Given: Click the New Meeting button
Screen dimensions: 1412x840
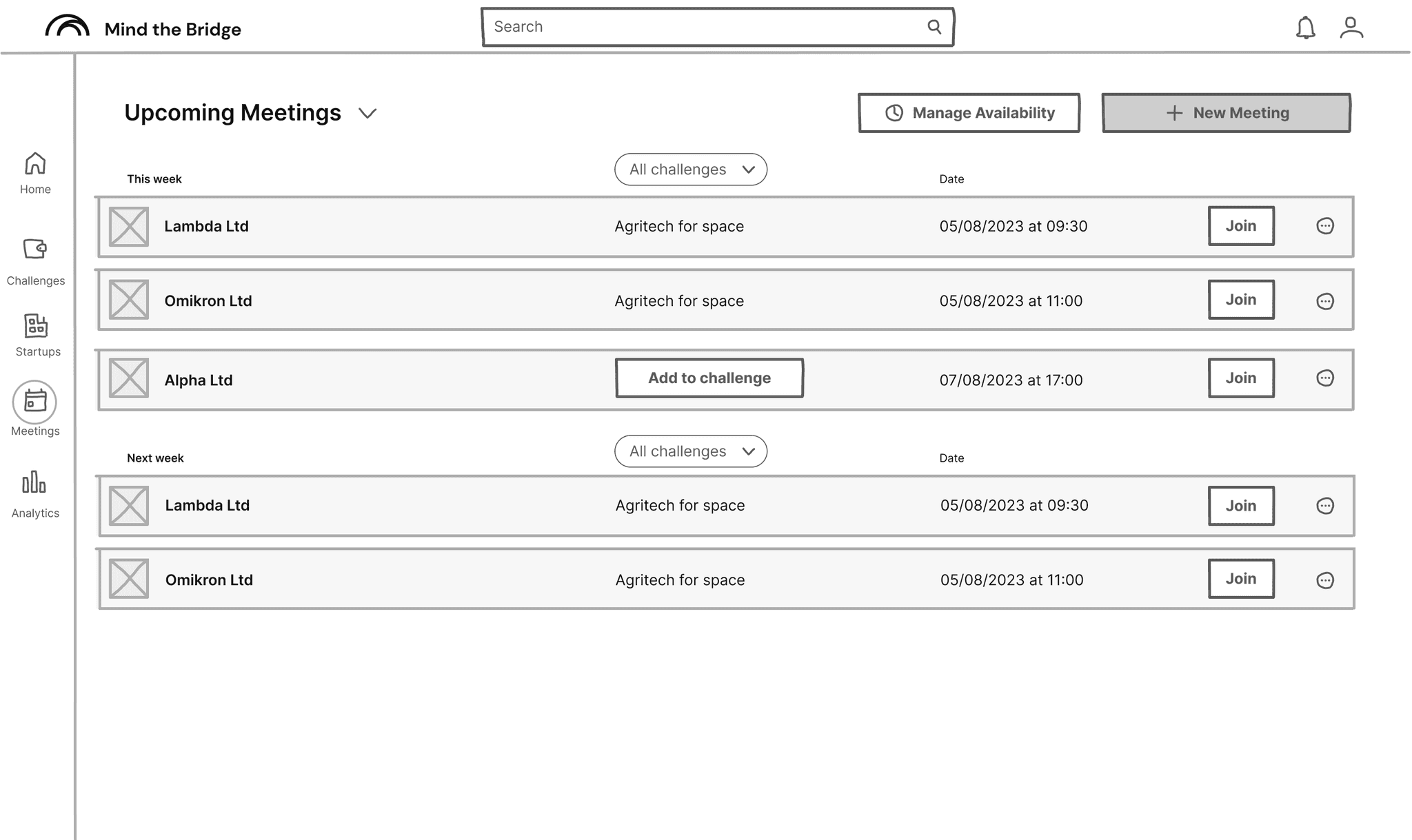Looking at the screenshot, I should coord(1226,113).
